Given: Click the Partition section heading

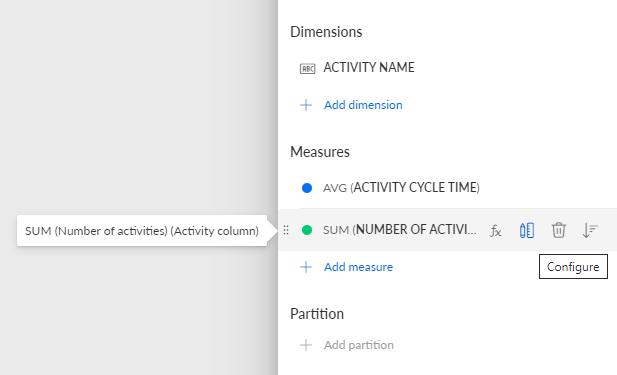Looking at the screenshot, I should pyautogui.click(x=317, y=314).
